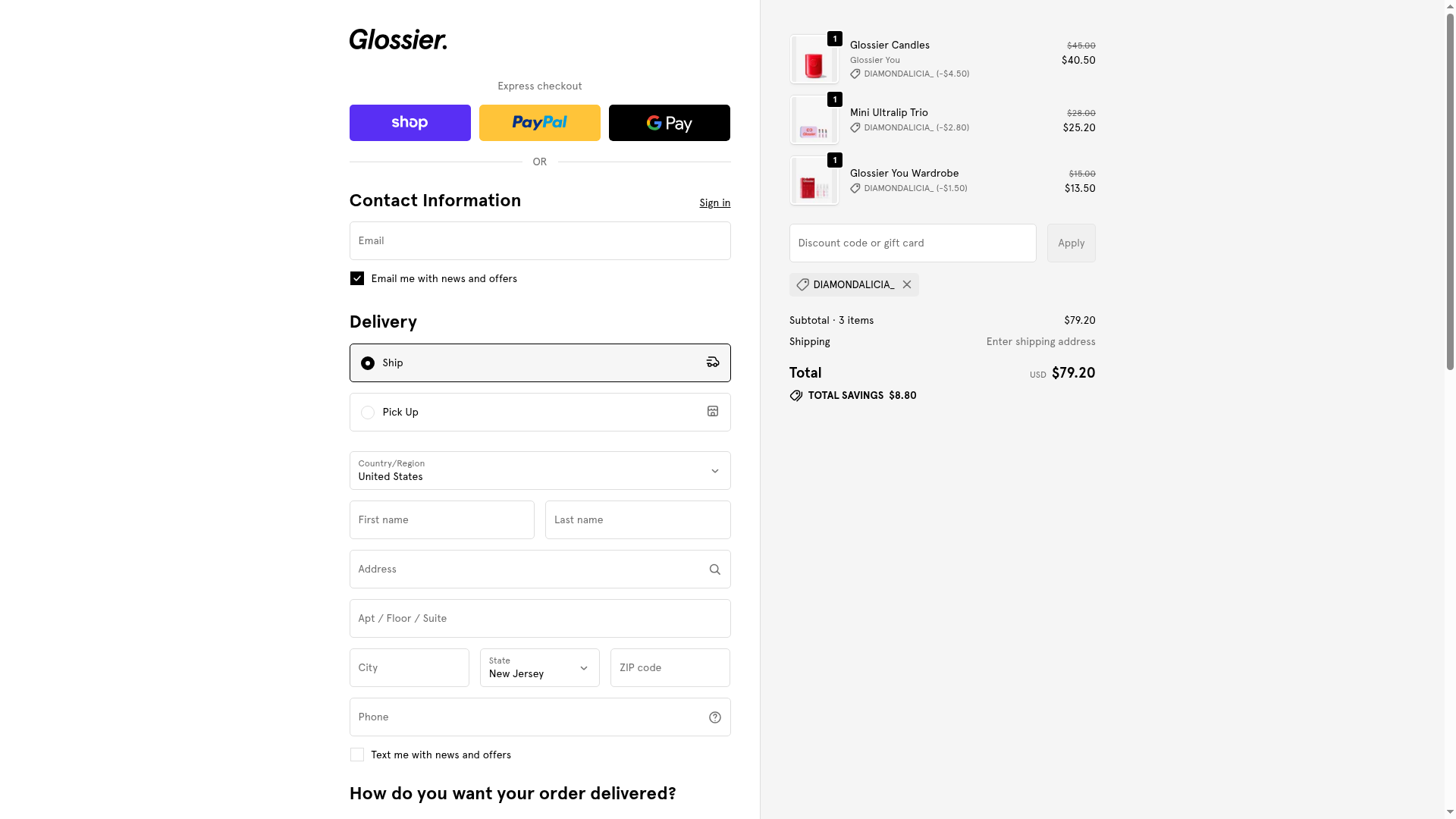Click the Email input field
The width and height of the screenshot is (1456, 819).
coord(539,241)
